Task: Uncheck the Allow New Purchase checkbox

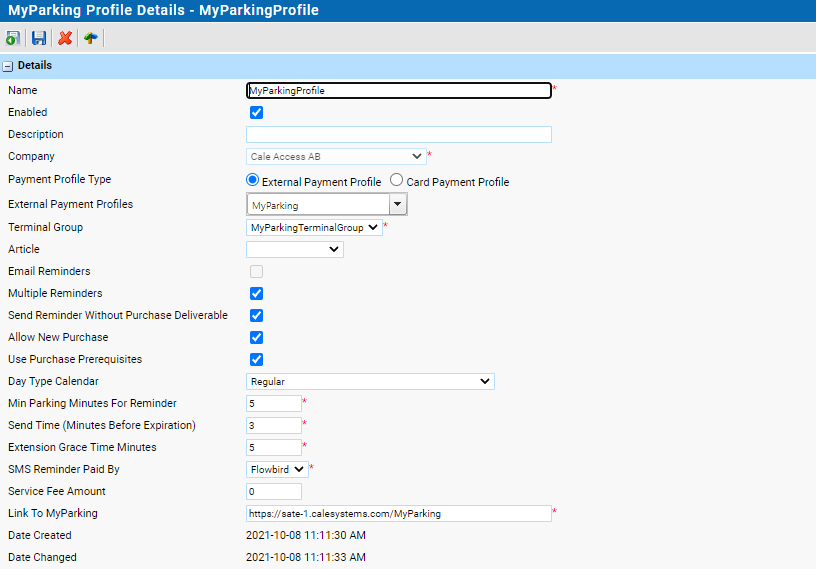Action: 257,337
